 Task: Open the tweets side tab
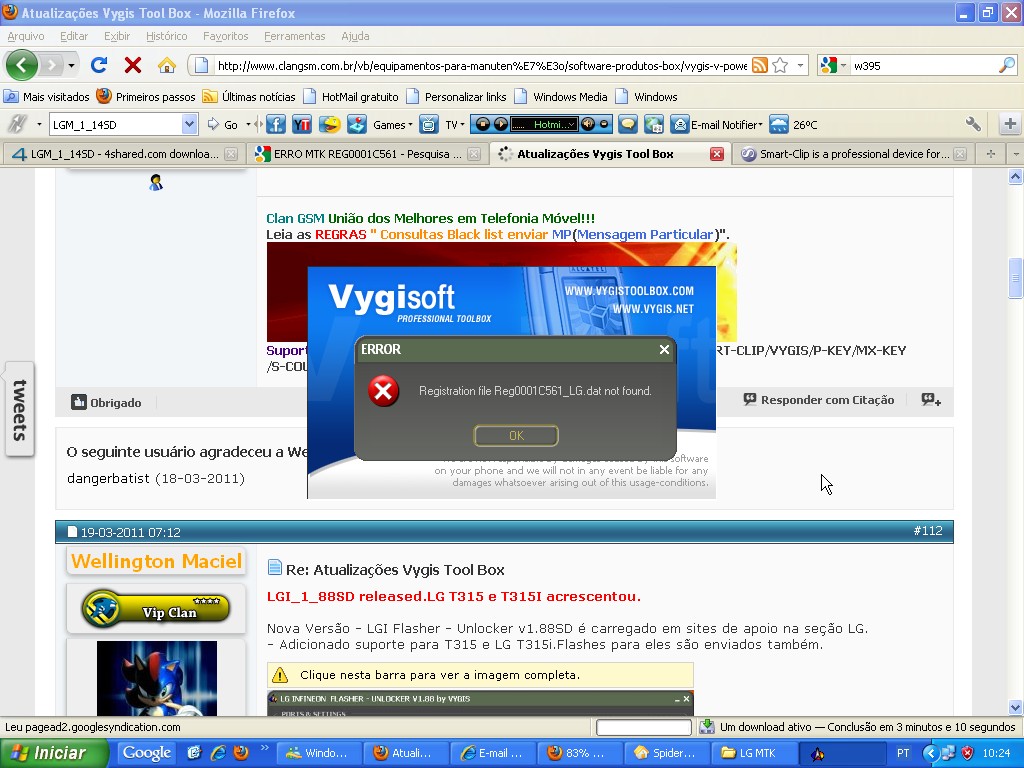coord(20,409)
